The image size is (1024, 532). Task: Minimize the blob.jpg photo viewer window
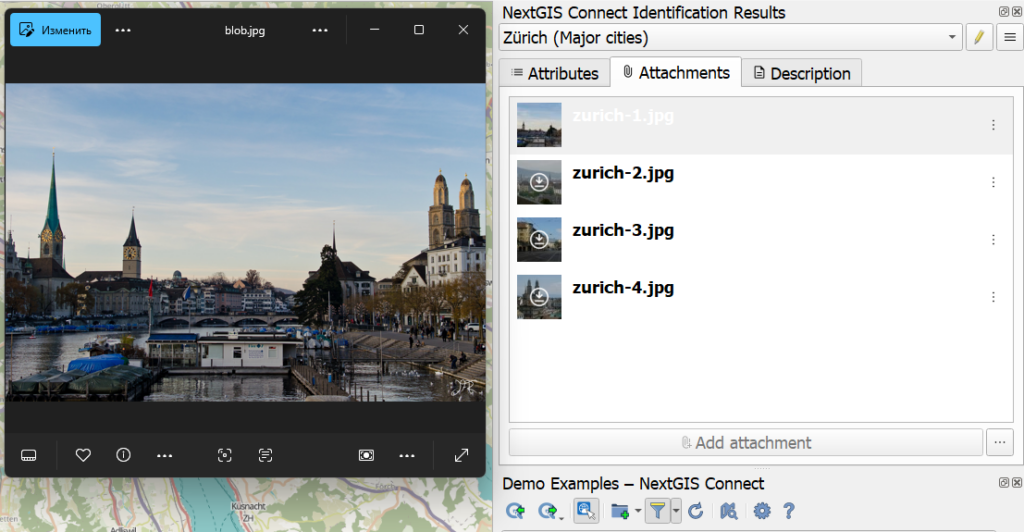coord(374,30)
